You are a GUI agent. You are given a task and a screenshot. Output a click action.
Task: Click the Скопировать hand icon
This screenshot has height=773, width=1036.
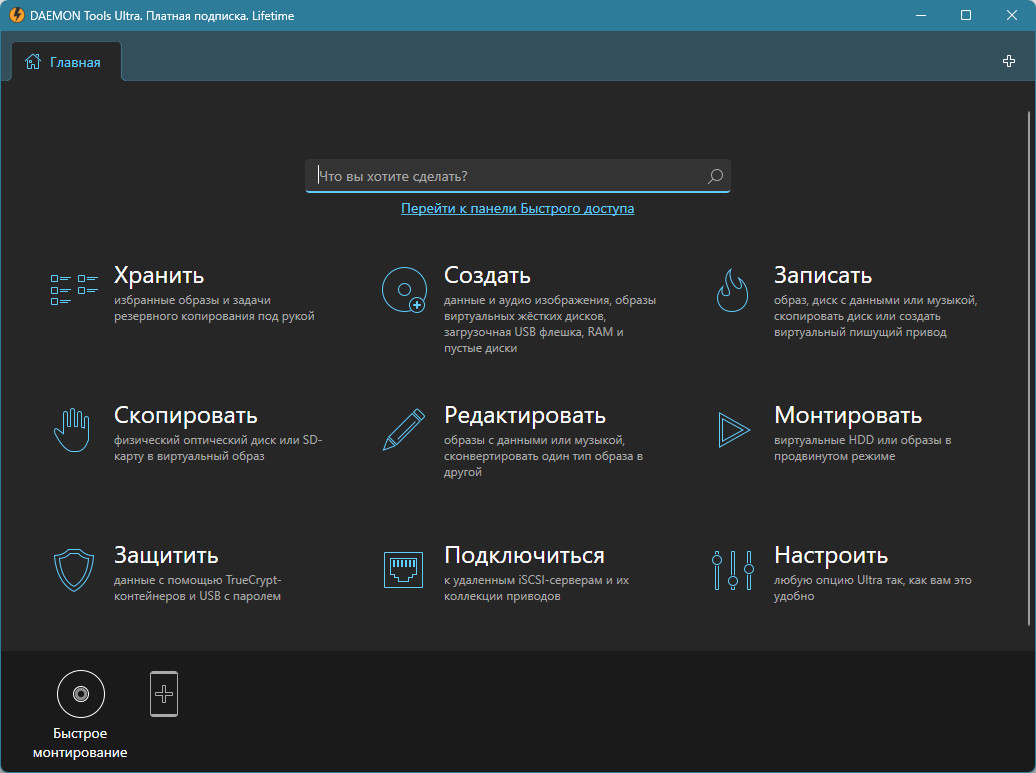[71, 430]
